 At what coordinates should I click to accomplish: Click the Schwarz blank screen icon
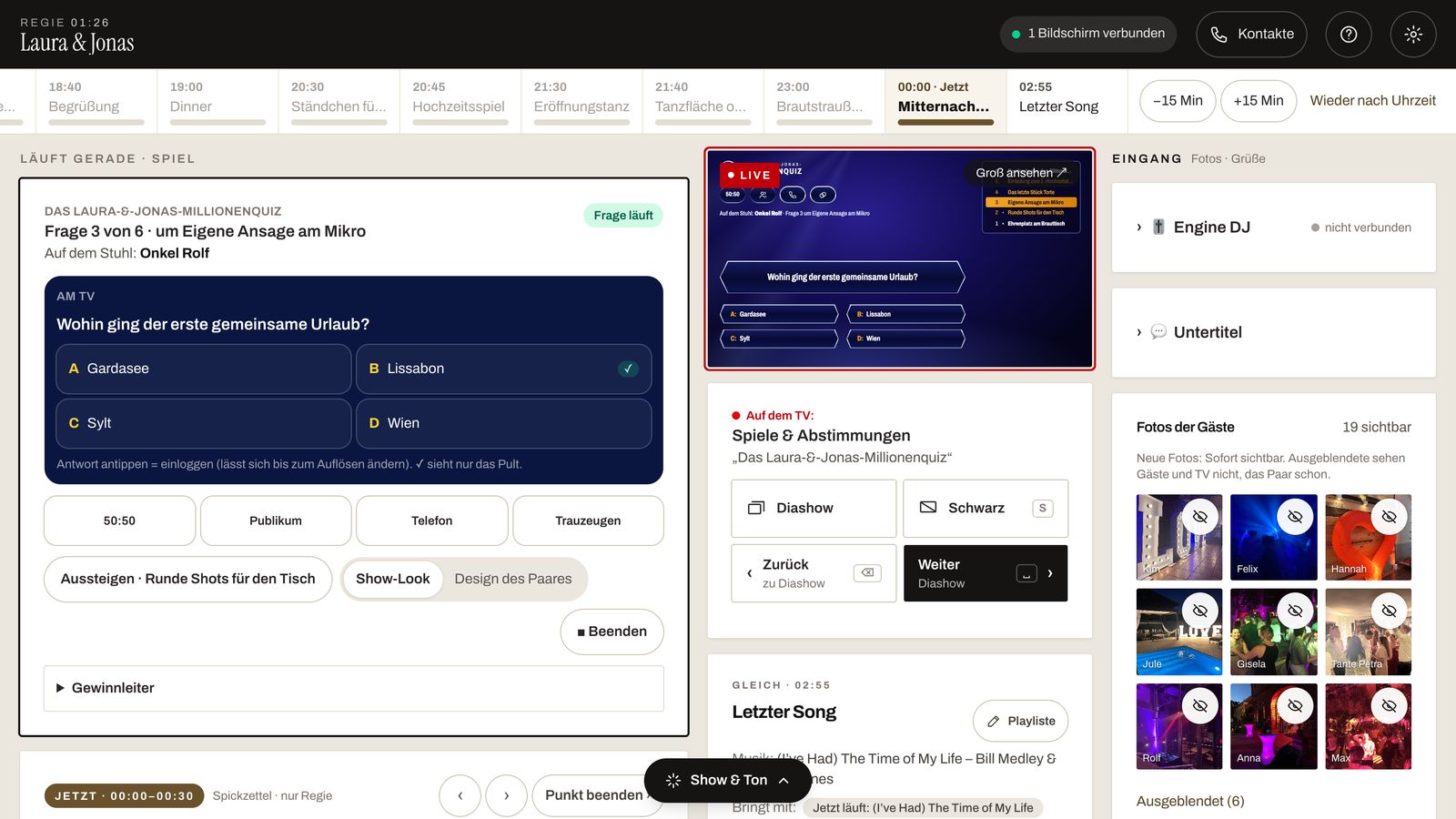928,507
